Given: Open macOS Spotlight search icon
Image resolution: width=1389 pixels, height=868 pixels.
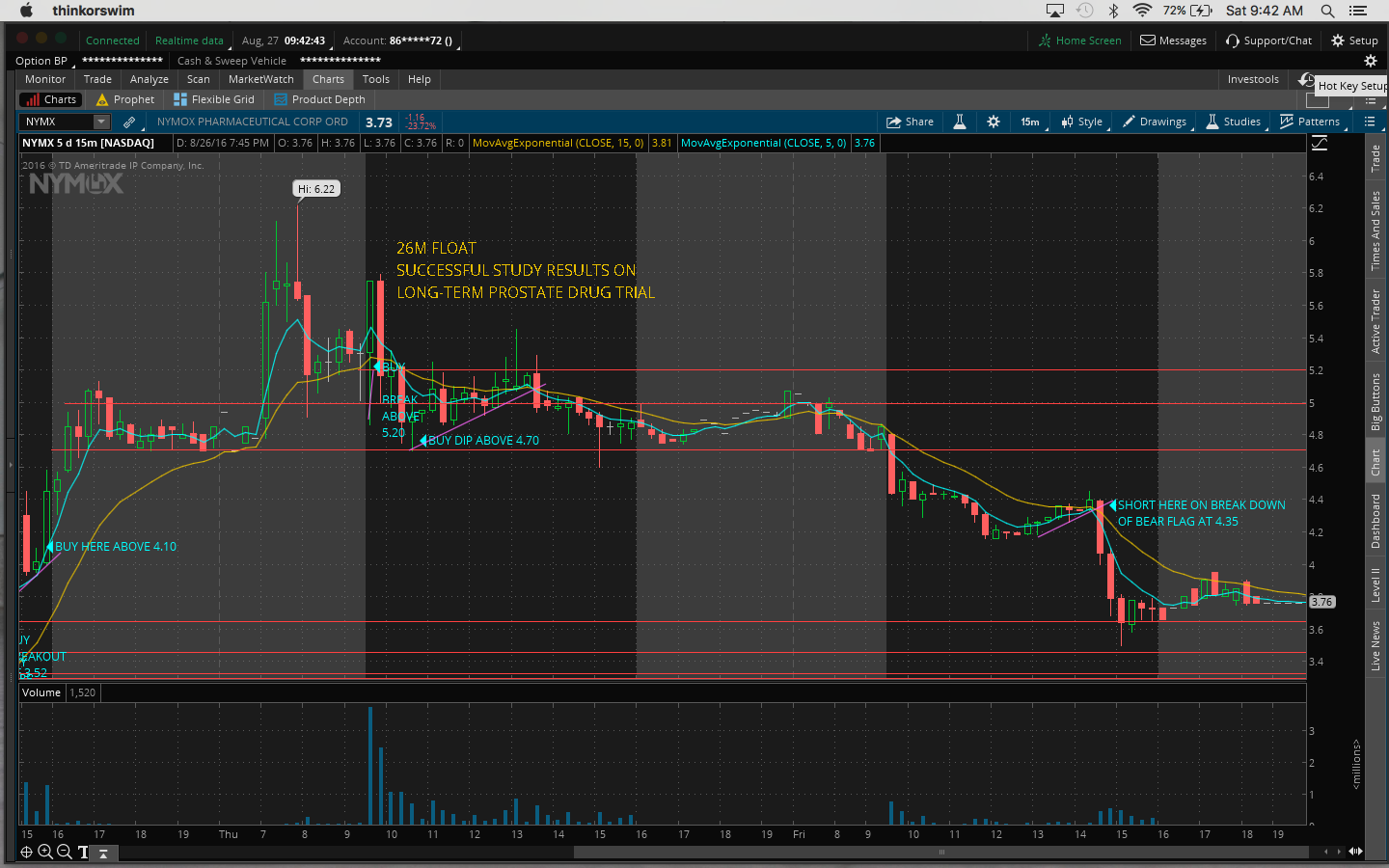Looking at the screenshot, I should coord(1327,11).
